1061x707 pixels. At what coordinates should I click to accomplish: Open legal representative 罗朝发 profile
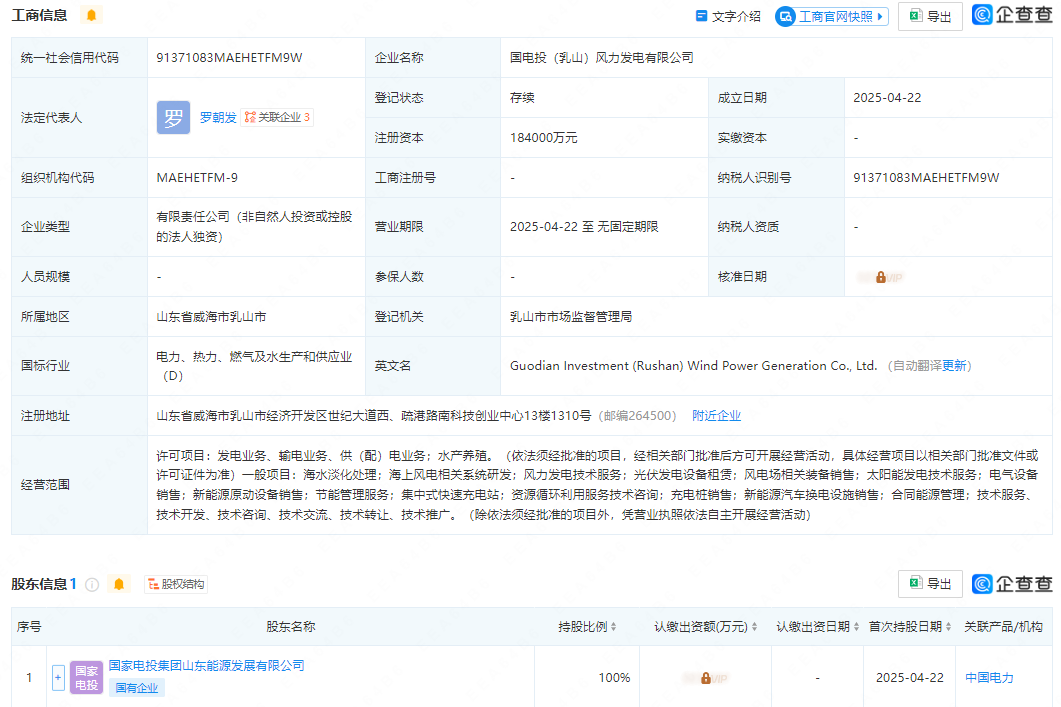(x=218, y=118)
